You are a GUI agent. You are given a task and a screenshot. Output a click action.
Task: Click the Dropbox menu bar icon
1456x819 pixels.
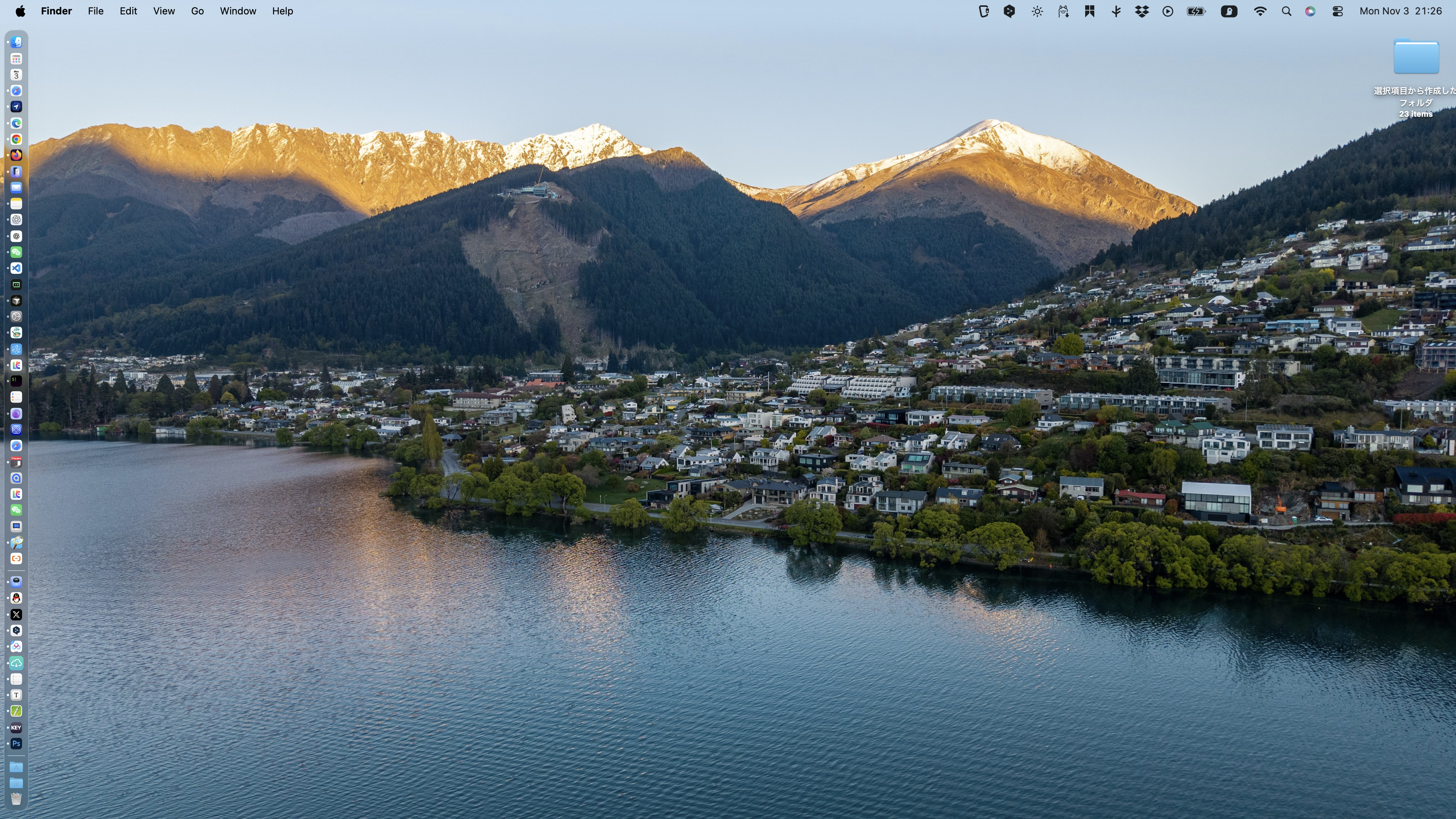(1142, 11)
